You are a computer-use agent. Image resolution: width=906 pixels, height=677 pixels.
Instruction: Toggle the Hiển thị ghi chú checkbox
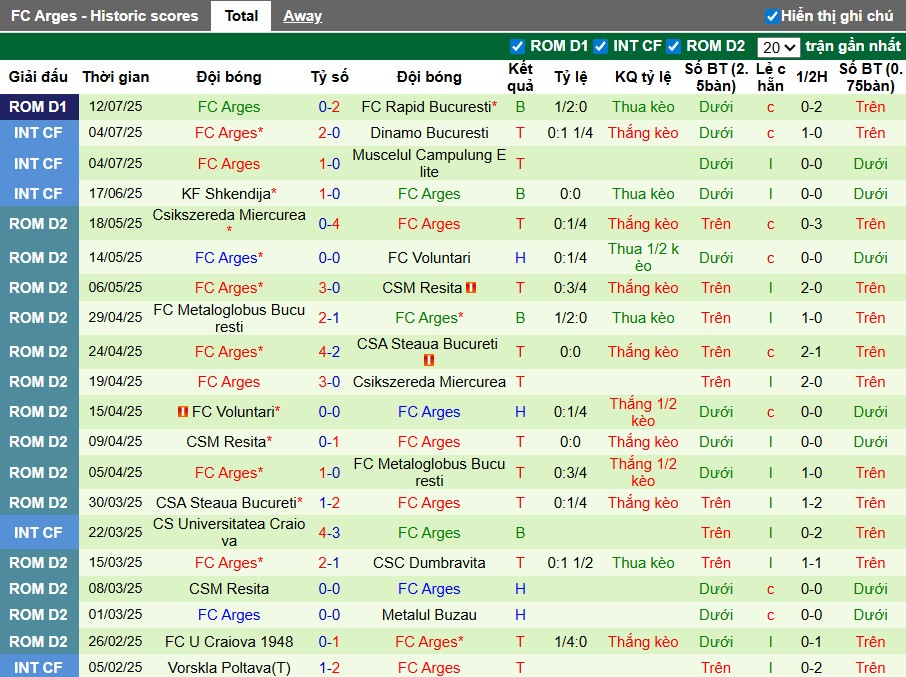(x=771, y=16)
